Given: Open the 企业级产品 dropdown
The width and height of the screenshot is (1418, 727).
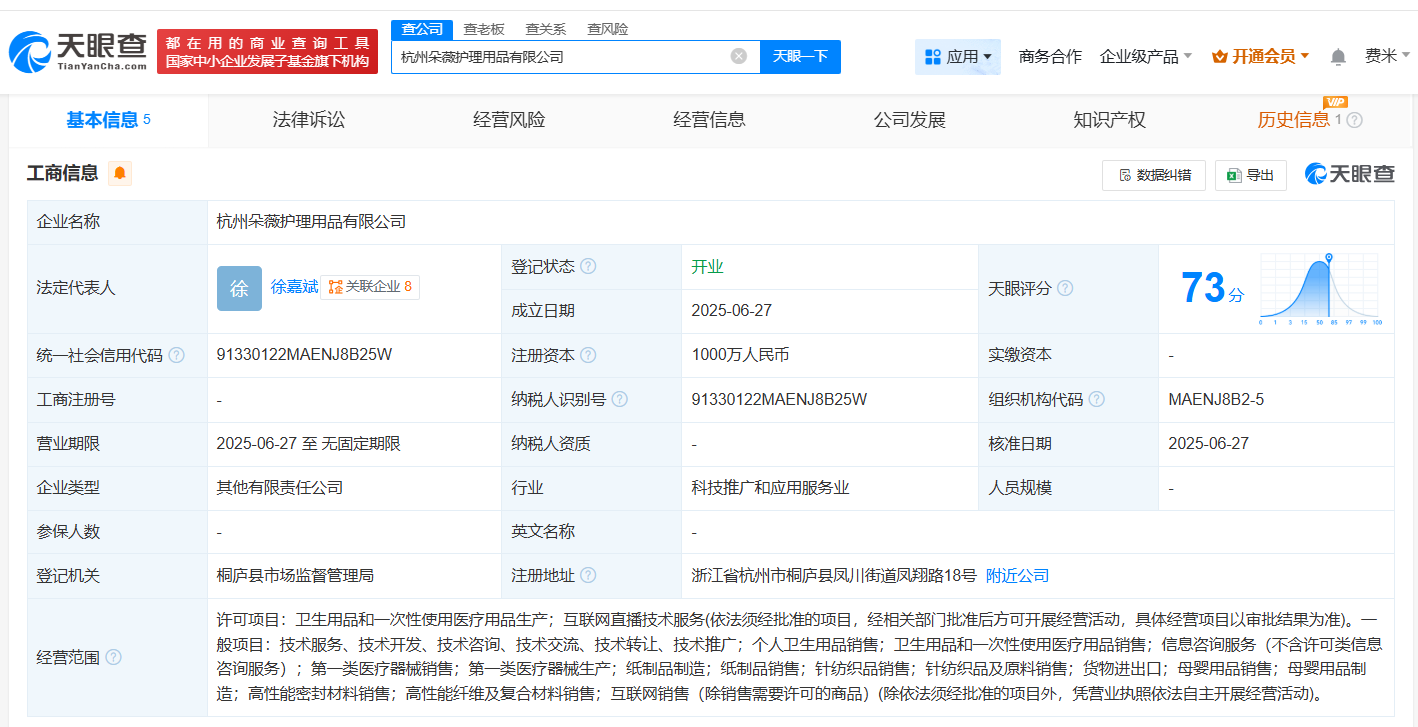Looking at the screenshot, I should [1145, 57].
